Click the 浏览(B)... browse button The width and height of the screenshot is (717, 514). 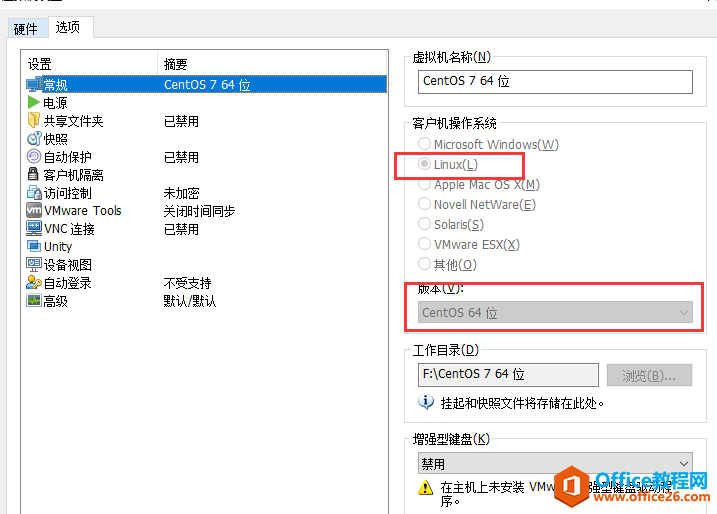click(649, 375)
